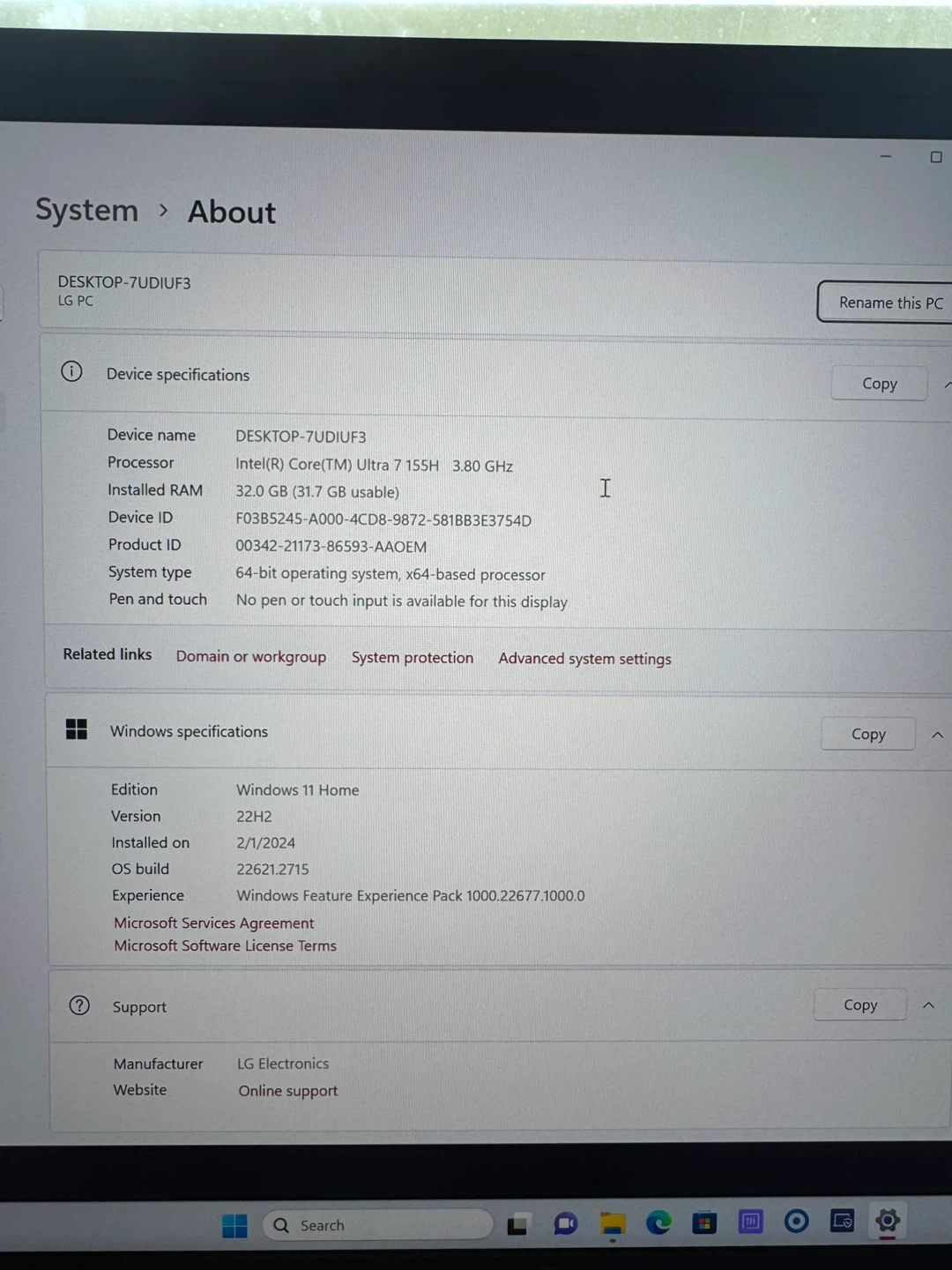Click the Edition value Windows 11 Home
The height and width of the screenshot is (1270, 952).
pyautogui.click(x=298, y=790)
